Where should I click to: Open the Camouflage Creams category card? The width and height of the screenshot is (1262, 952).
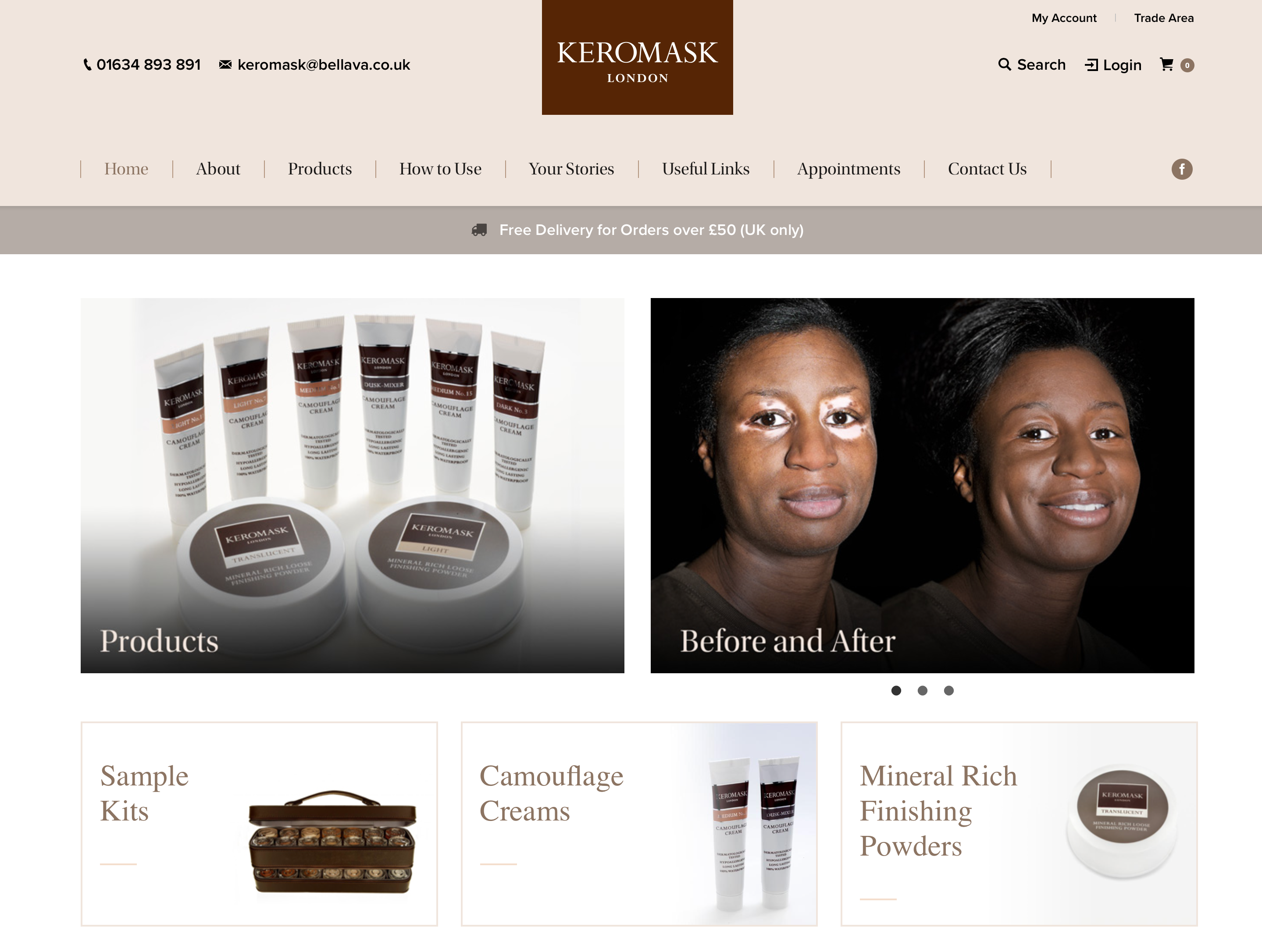coord(639,824)
